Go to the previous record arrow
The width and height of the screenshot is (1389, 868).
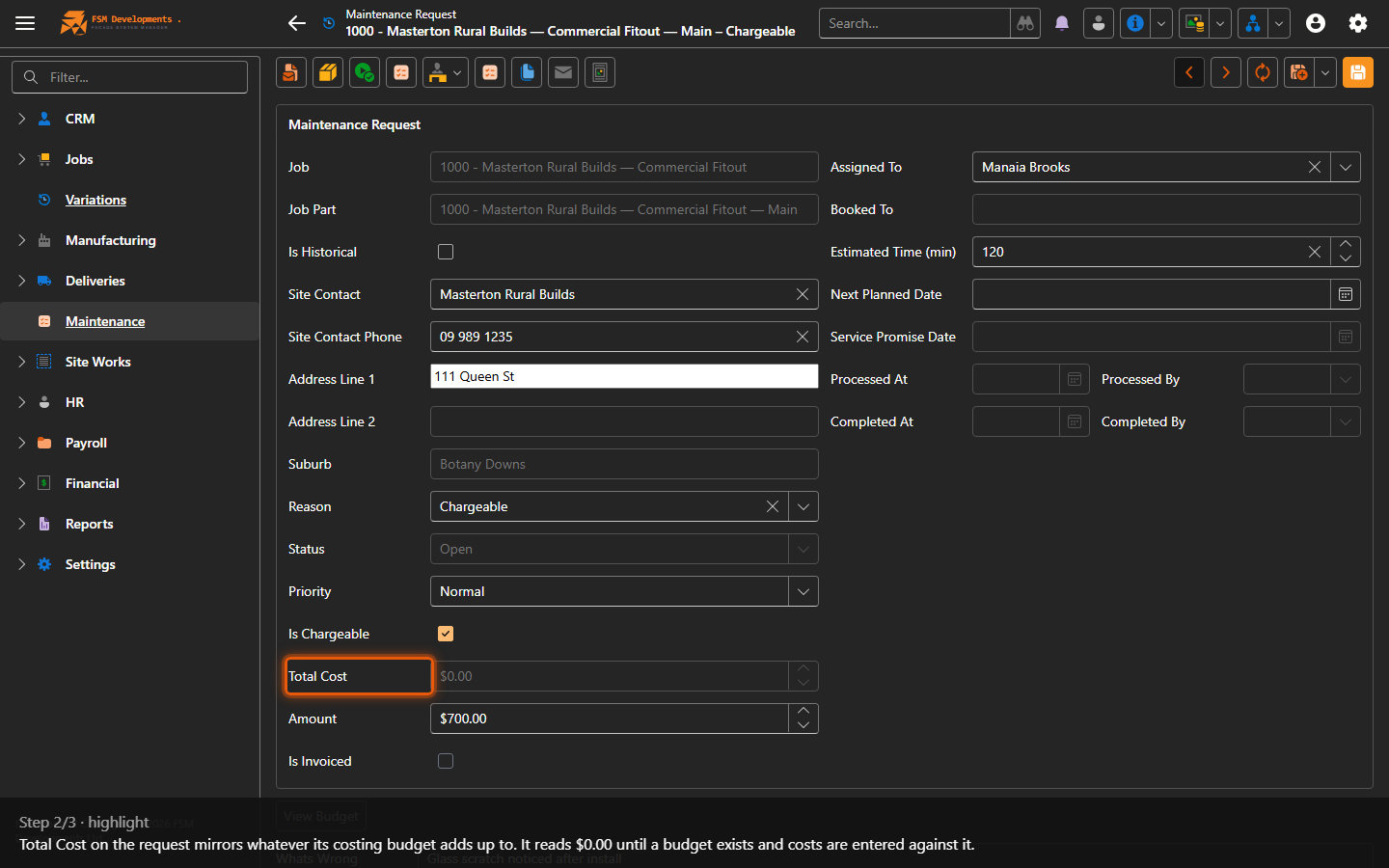(x=1189, y=72)
